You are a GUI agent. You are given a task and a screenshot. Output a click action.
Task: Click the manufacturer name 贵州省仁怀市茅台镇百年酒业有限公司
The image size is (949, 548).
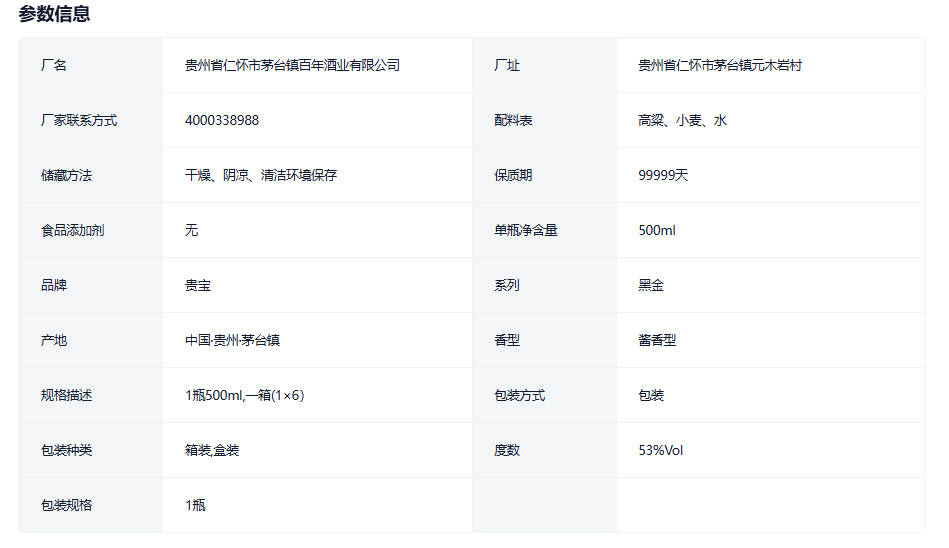pyautogui.click(x=292, y=65)
